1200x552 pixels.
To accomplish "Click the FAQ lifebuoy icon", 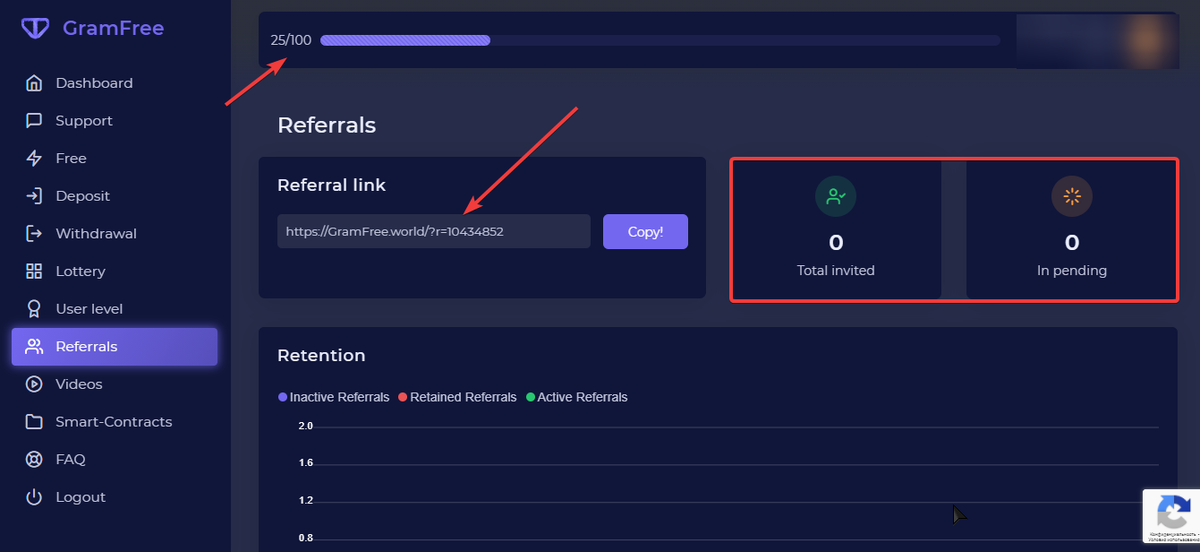I will click(34, 459).
